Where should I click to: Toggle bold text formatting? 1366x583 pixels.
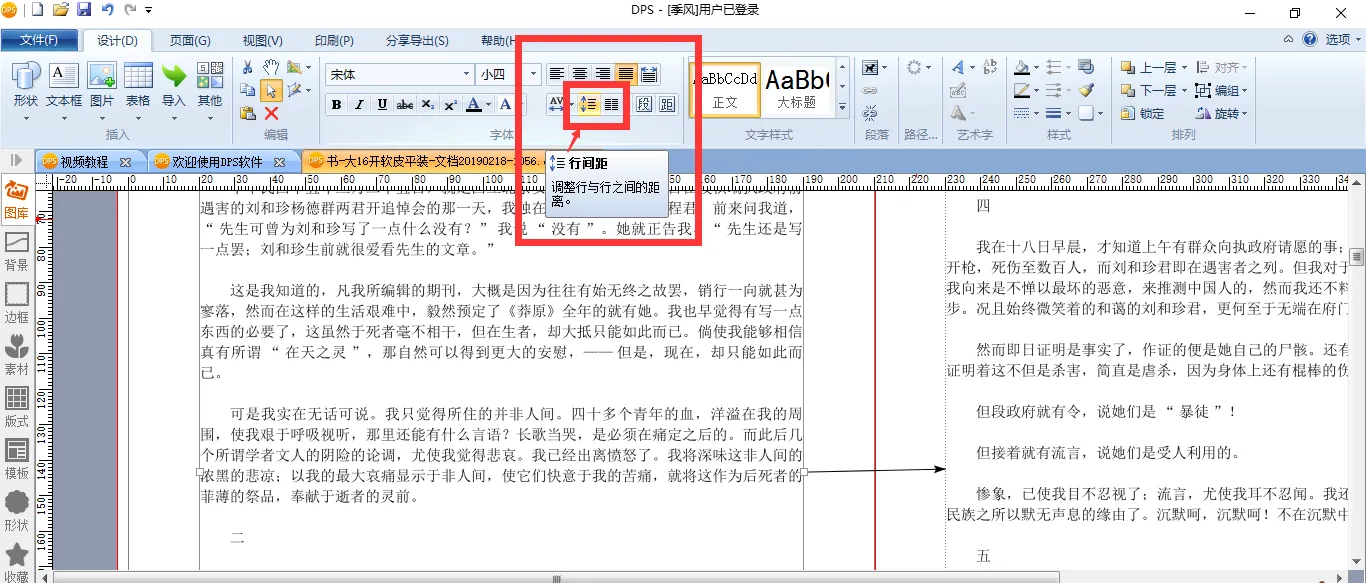(x=336, y=105)
